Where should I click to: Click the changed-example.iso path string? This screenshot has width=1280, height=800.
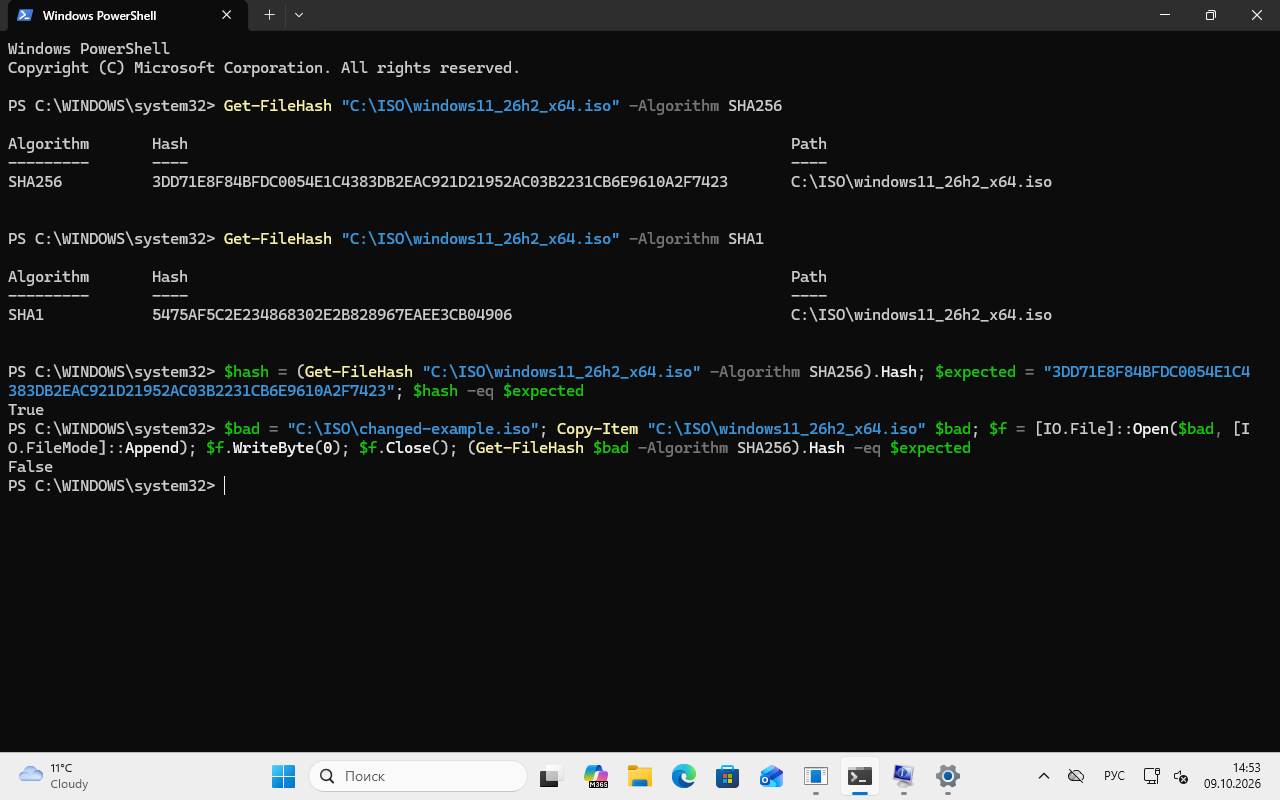[413, 429]
